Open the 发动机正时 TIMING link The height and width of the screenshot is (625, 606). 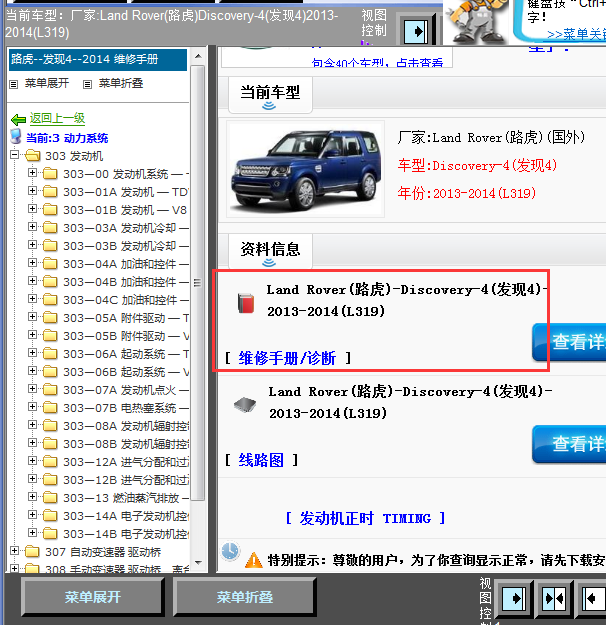tap(365, 518)
